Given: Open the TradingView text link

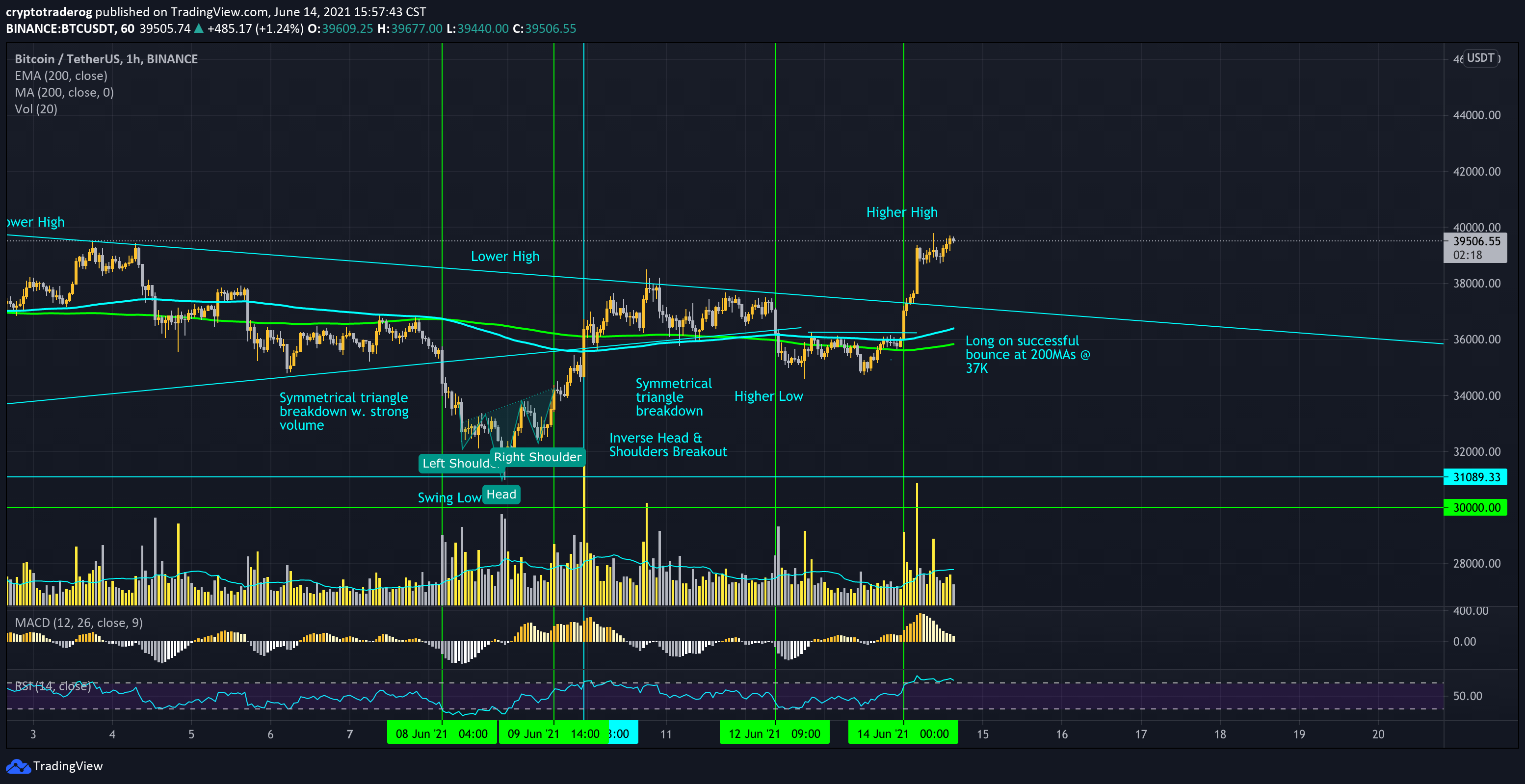Looking at the screenshot, I should tap(68, 766).
